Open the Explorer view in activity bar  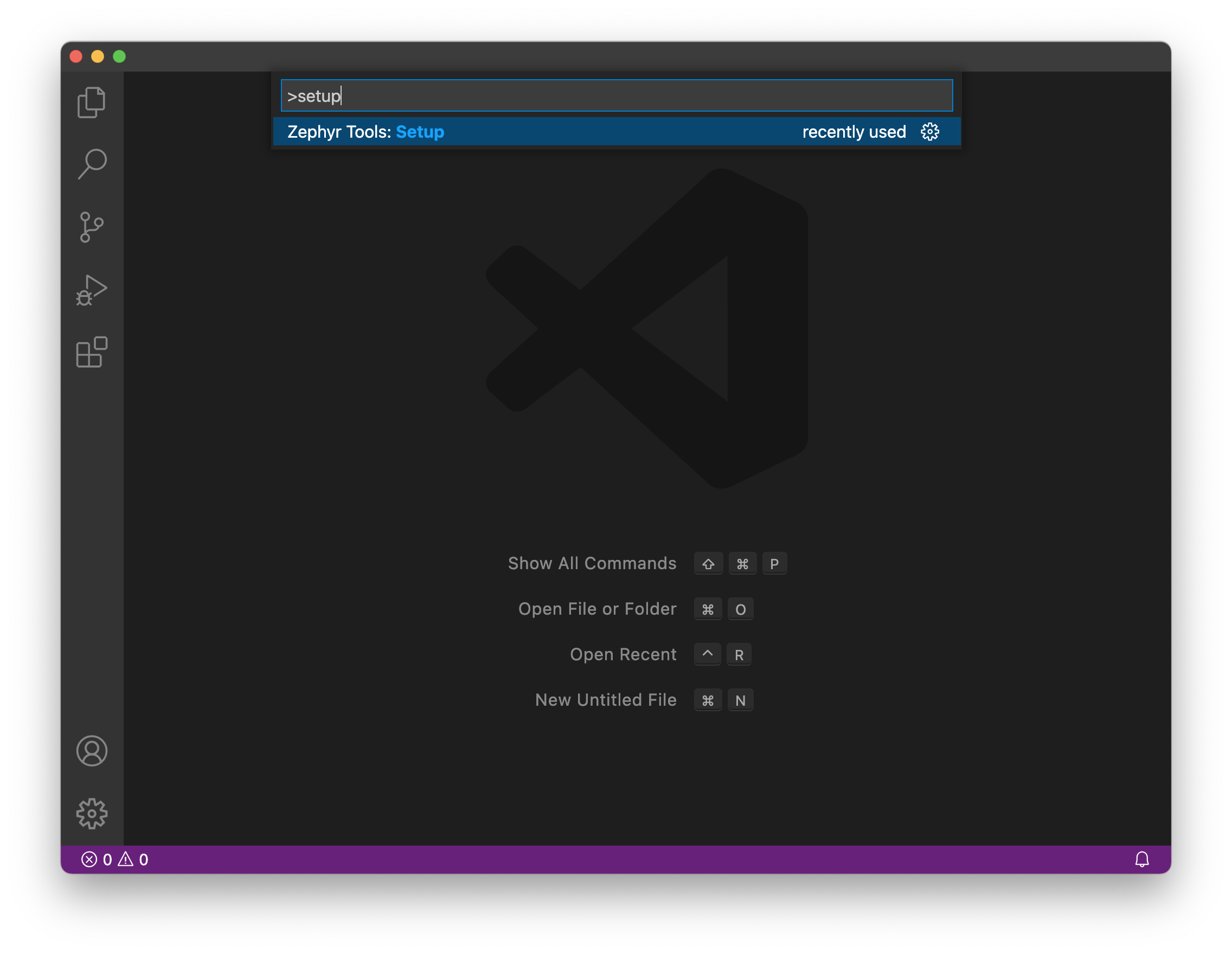tap(92, 102)
